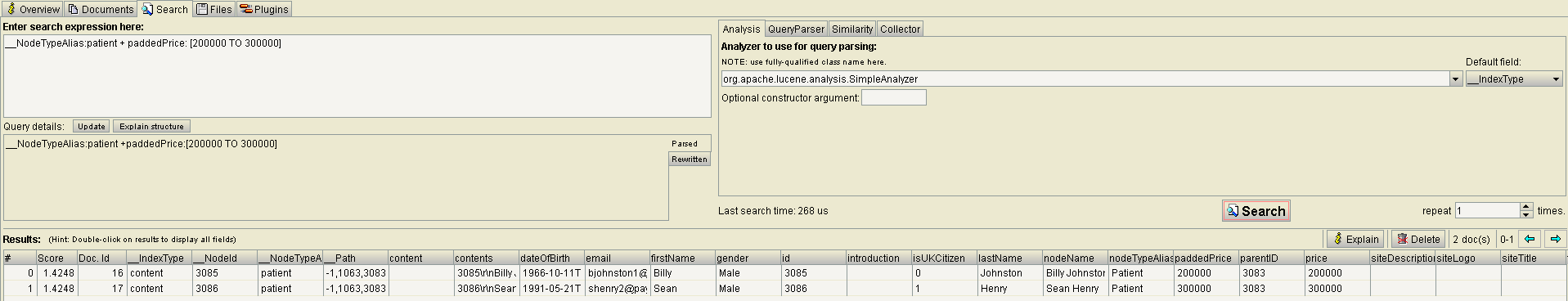Click the Optional constructor argument field

pyautogui.click(x=893, y=97)
